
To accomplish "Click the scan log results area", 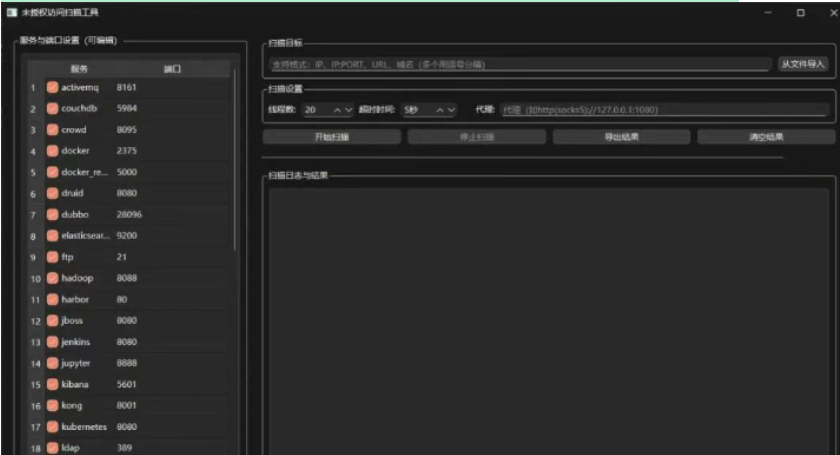I will point(549,322).
